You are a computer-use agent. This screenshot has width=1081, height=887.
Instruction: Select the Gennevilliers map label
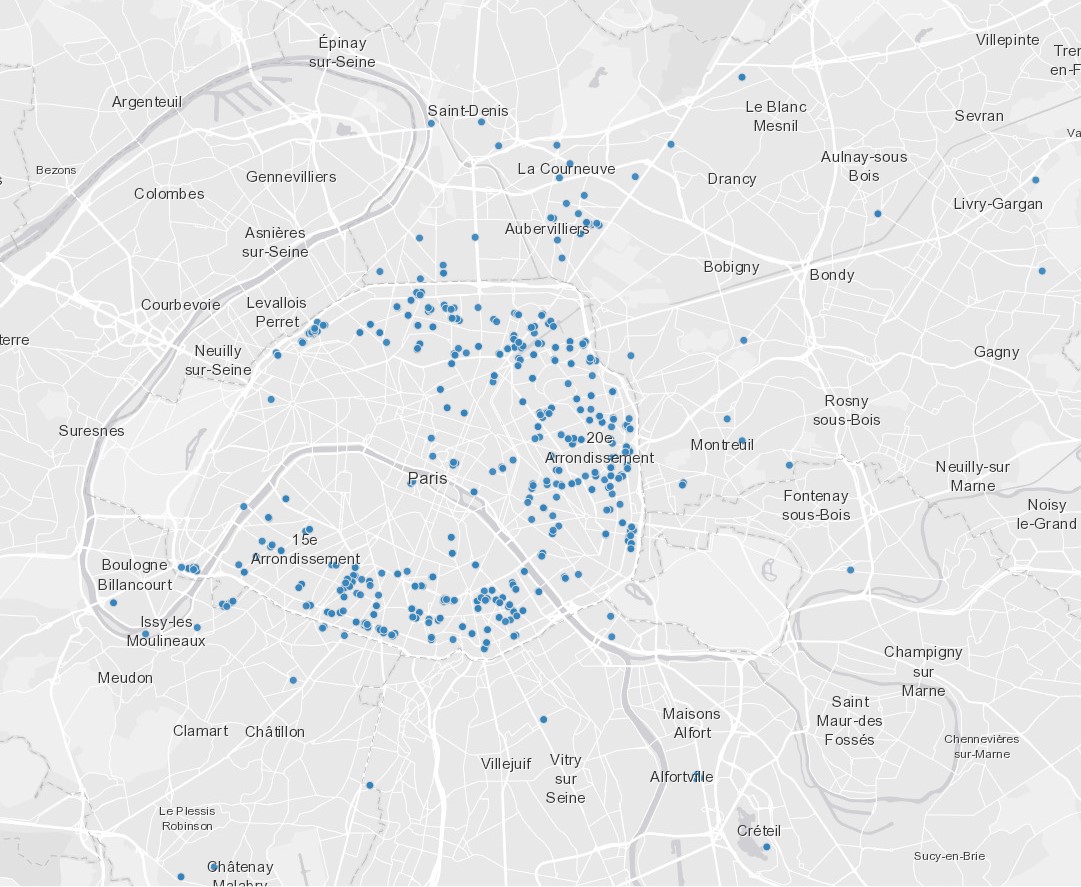[x=291, y=177]
